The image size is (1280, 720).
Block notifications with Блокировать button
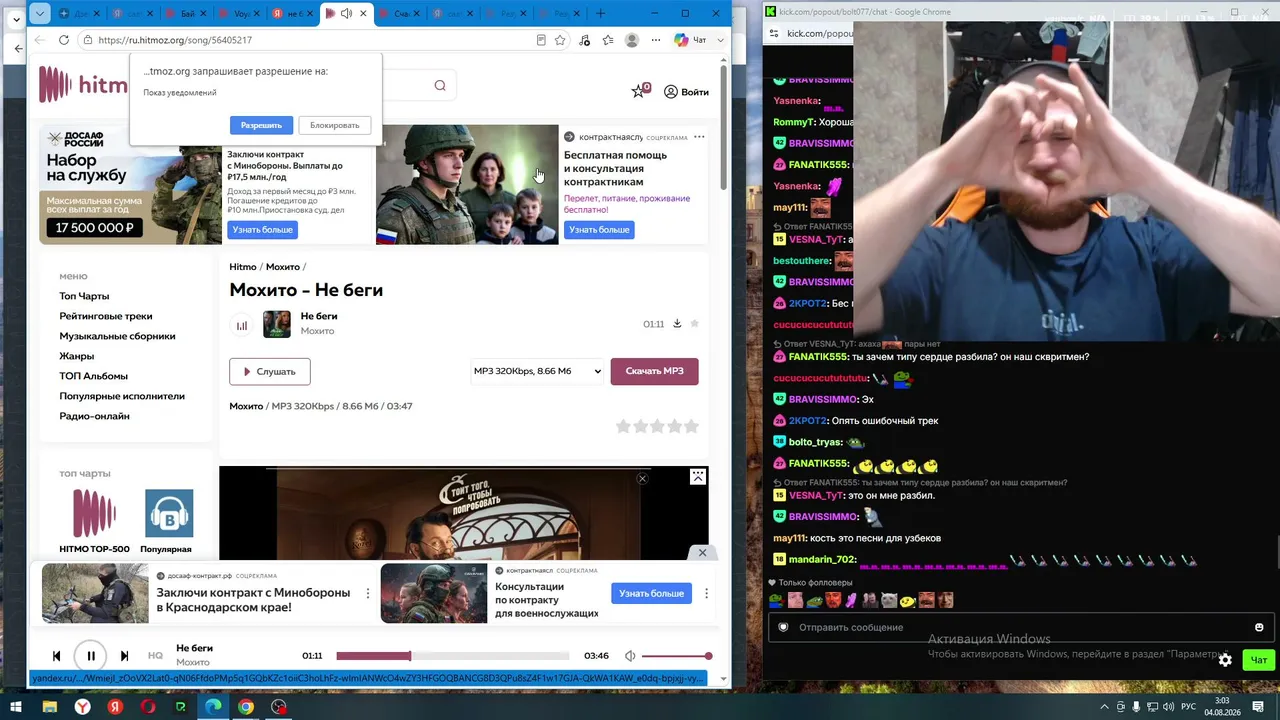(334, 125)
